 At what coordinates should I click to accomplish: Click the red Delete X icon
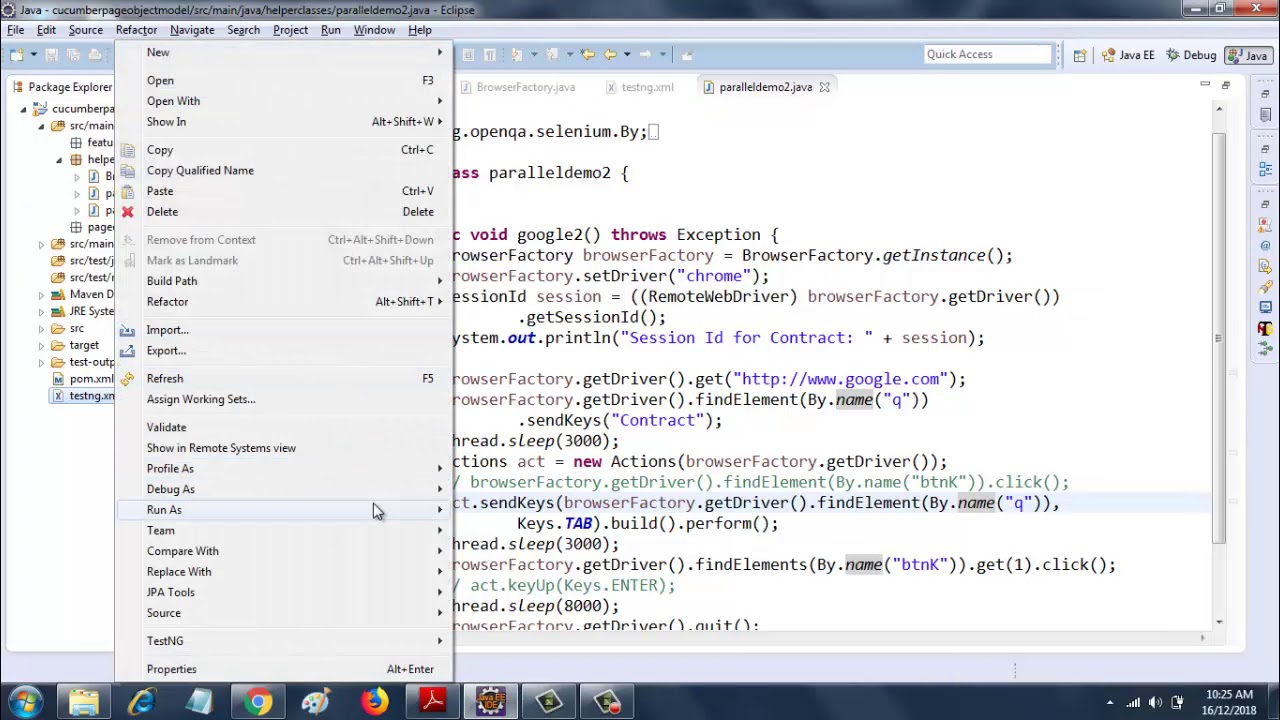[127, 212]
